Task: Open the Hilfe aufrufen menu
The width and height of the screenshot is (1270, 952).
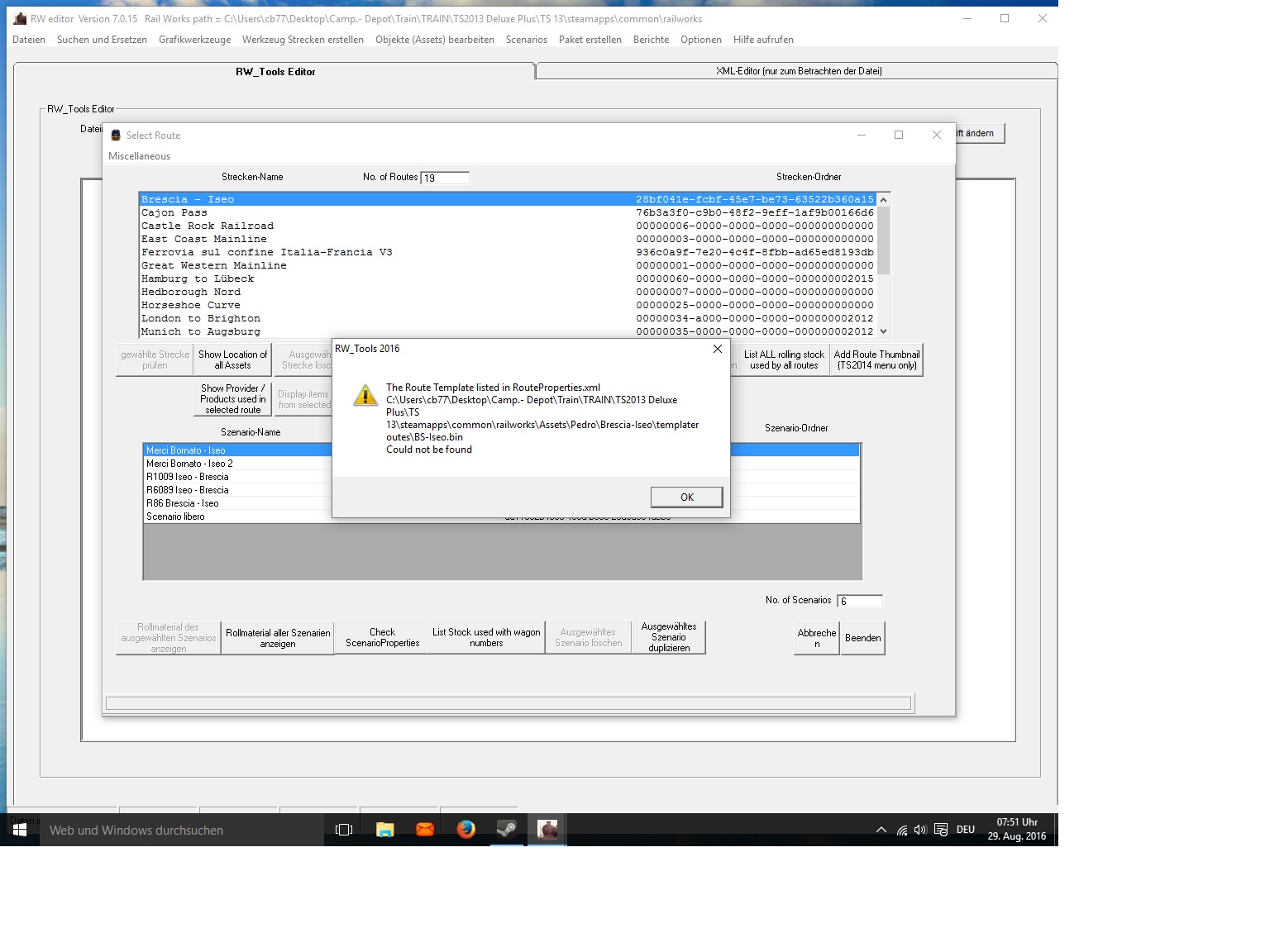Action: click(x=763, y=40)
